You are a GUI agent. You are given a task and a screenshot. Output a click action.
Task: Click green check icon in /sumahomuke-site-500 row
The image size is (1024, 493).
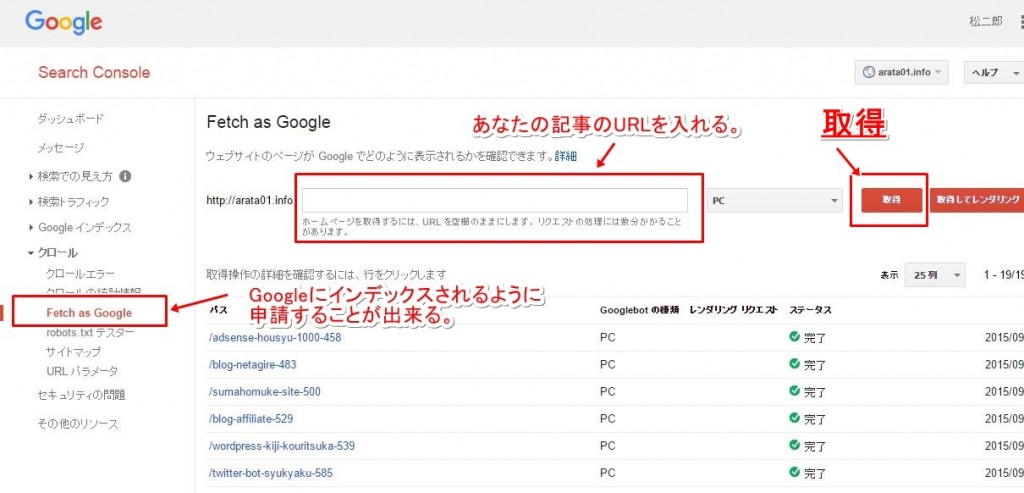(x=794, y=390)
